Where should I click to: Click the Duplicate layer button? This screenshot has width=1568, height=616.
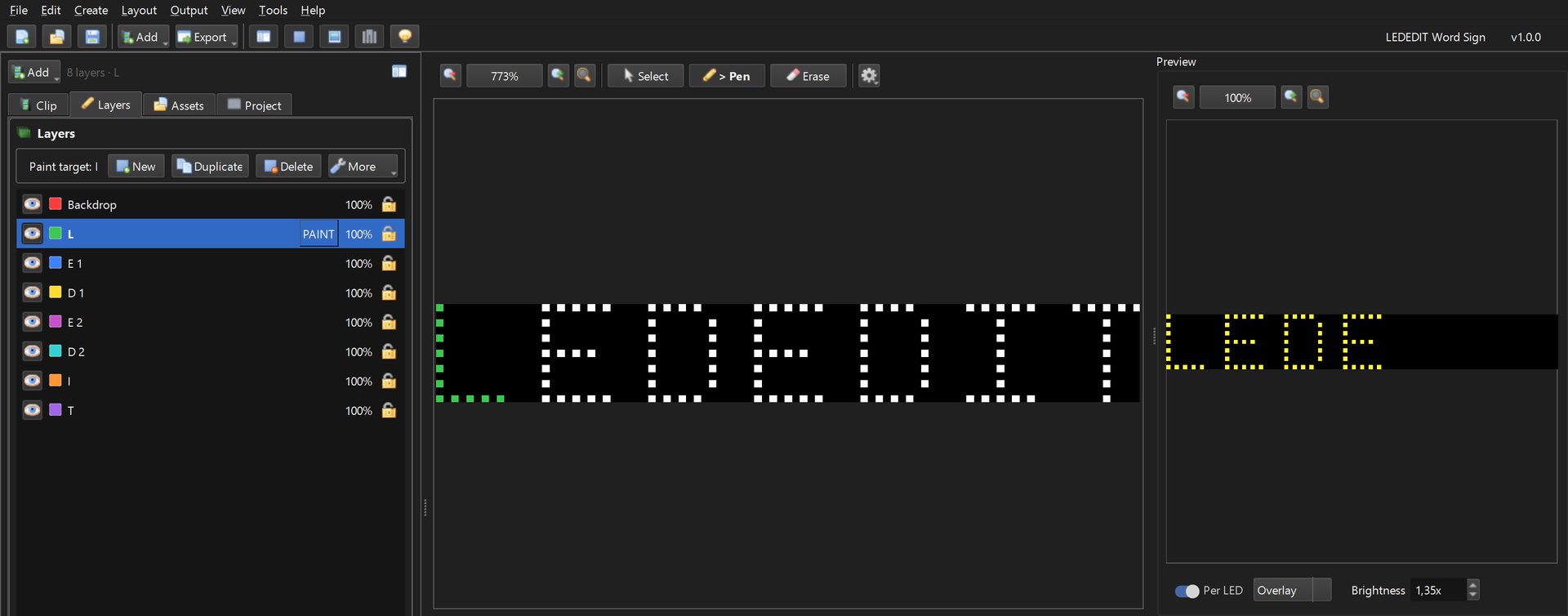[210, 166]
